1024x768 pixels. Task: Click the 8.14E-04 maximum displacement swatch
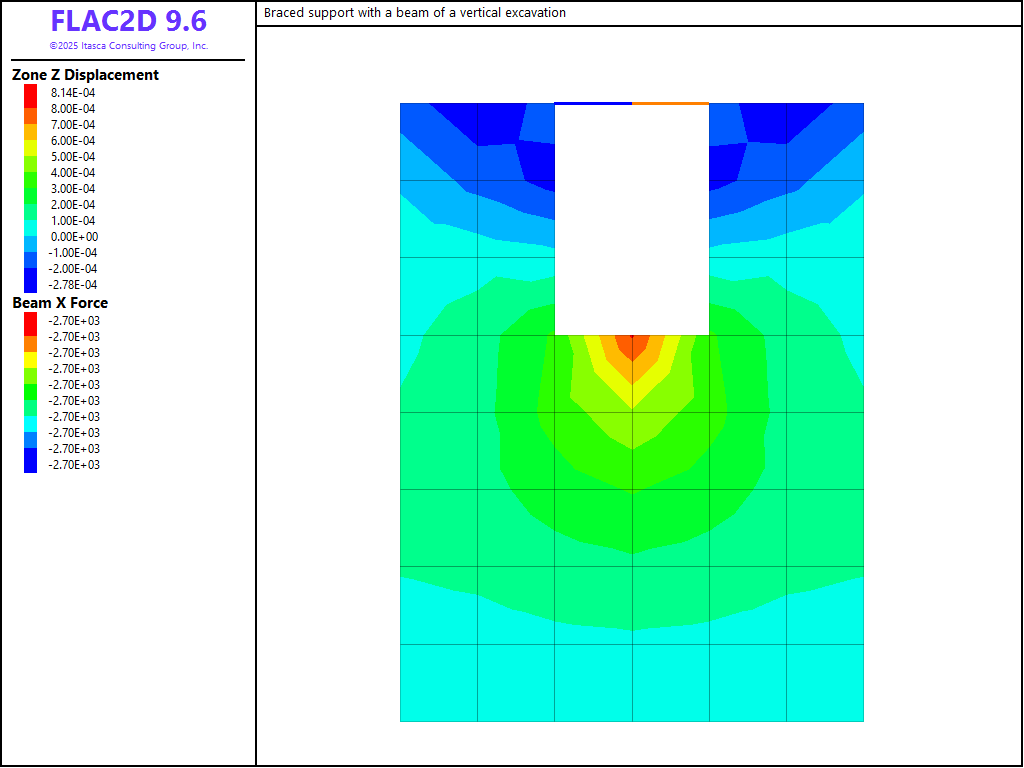pyautogui.click(x=31, y=93)
